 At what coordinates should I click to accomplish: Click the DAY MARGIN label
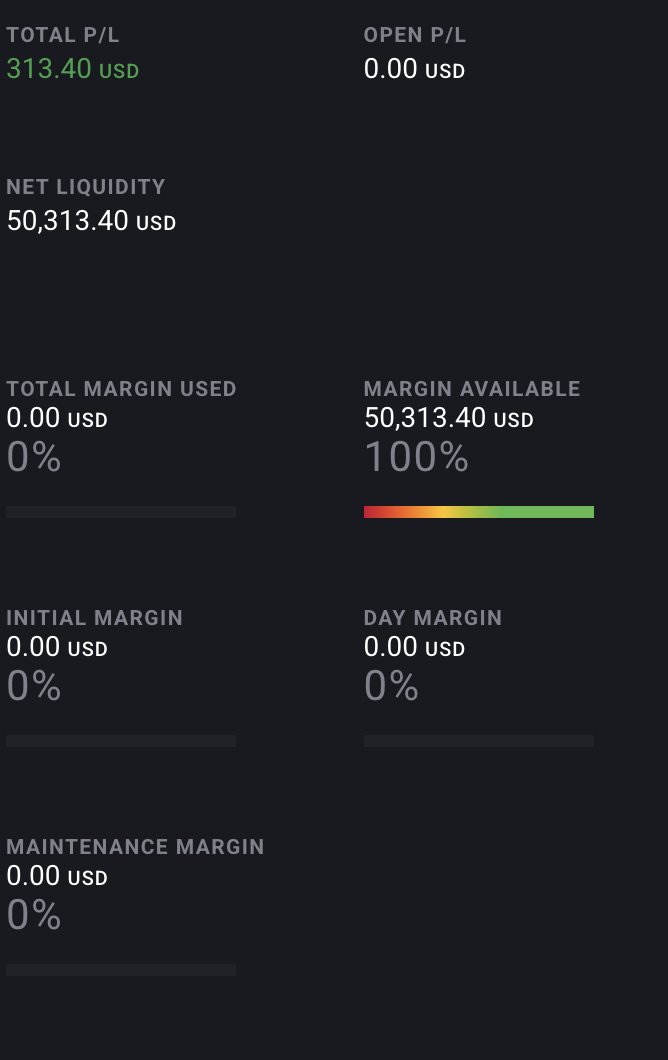click(433, 618)
